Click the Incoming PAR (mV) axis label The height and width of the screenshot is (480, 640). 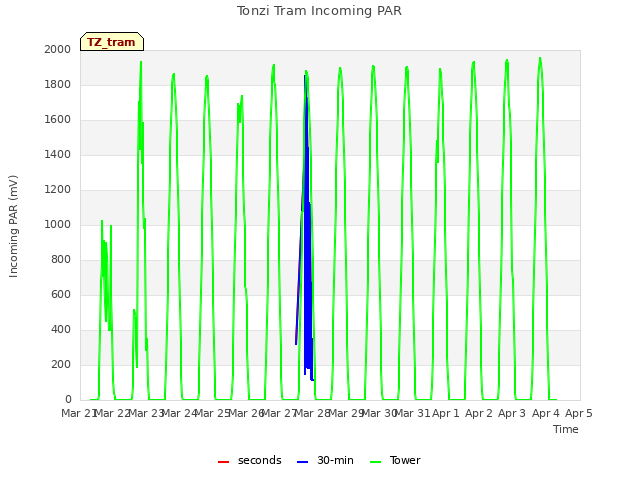pyautogui.click(x=13, y=227)
